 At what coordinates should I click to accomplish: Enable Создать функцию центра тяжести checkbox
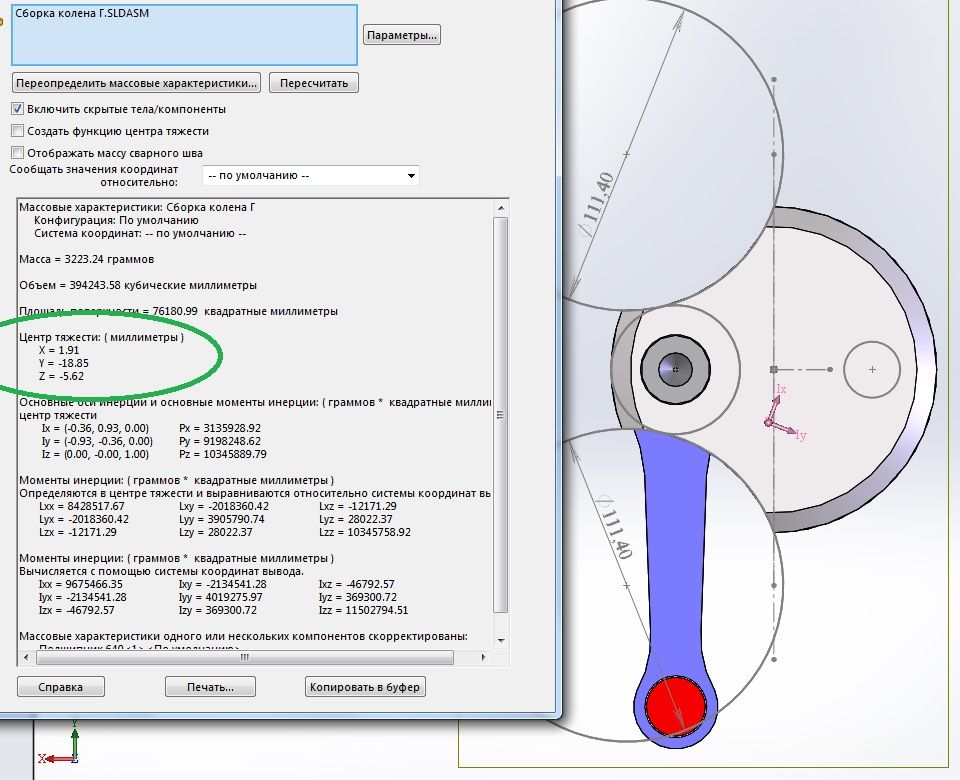(x=17, y=131)
